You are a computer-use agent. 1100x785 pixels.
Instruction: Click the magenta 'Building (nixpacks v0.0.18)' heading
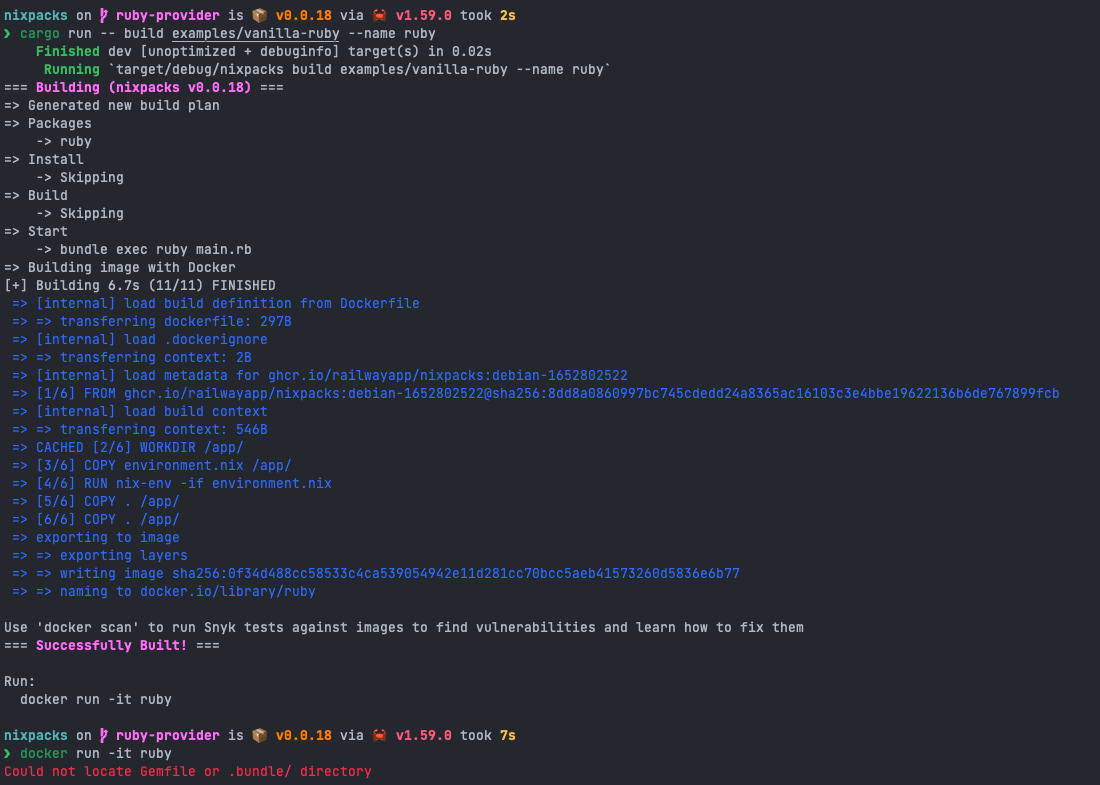tap(144, 88)
